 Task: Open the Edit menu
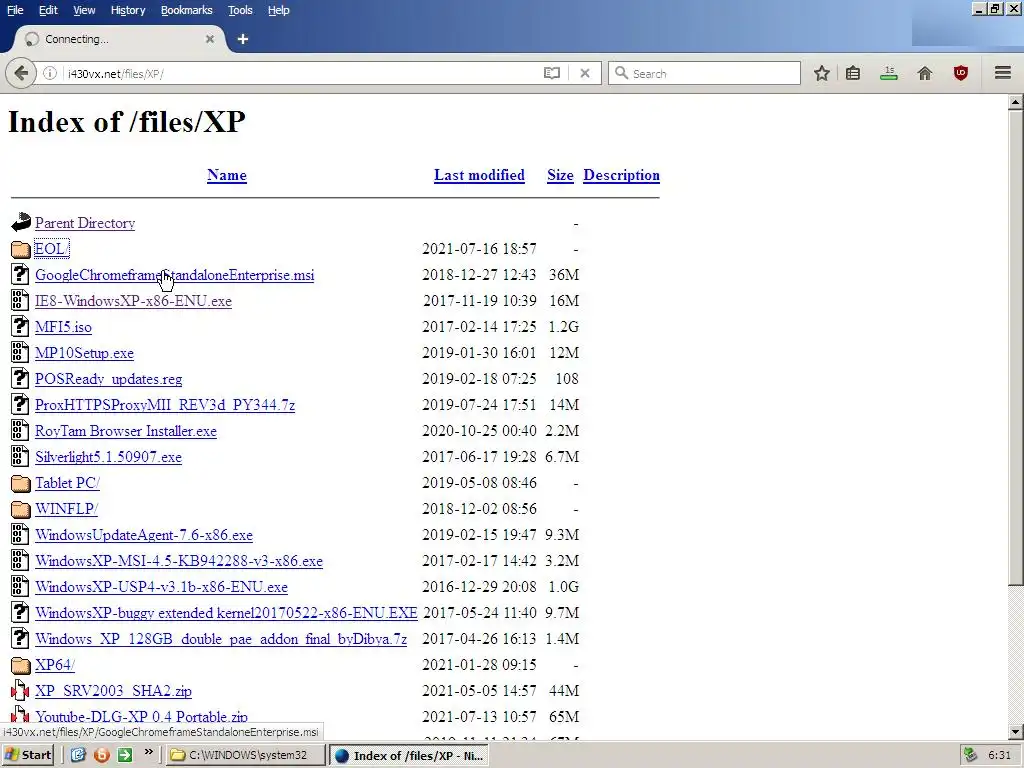click(x=48, y=10)
